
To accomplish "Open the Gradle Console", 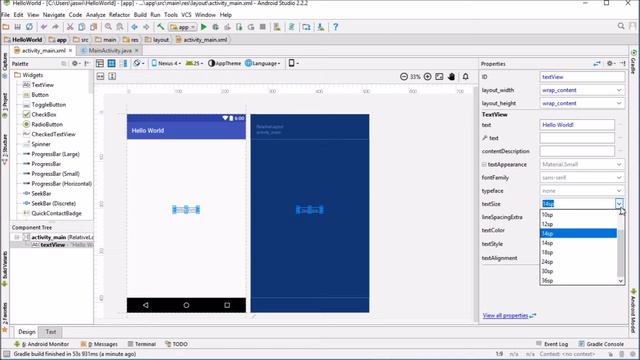I will pyautogui.click(x=601, y=344).
